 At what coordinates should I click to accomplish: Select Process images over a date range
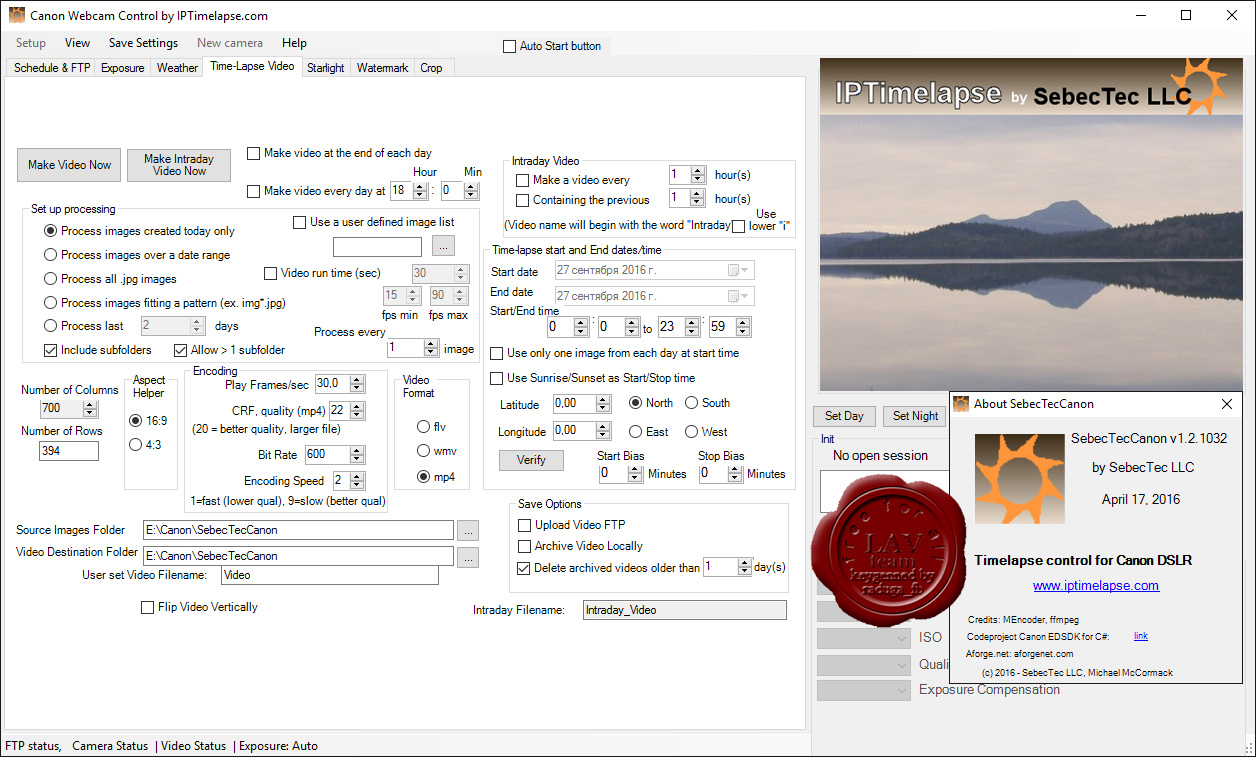tap(51, 255)
